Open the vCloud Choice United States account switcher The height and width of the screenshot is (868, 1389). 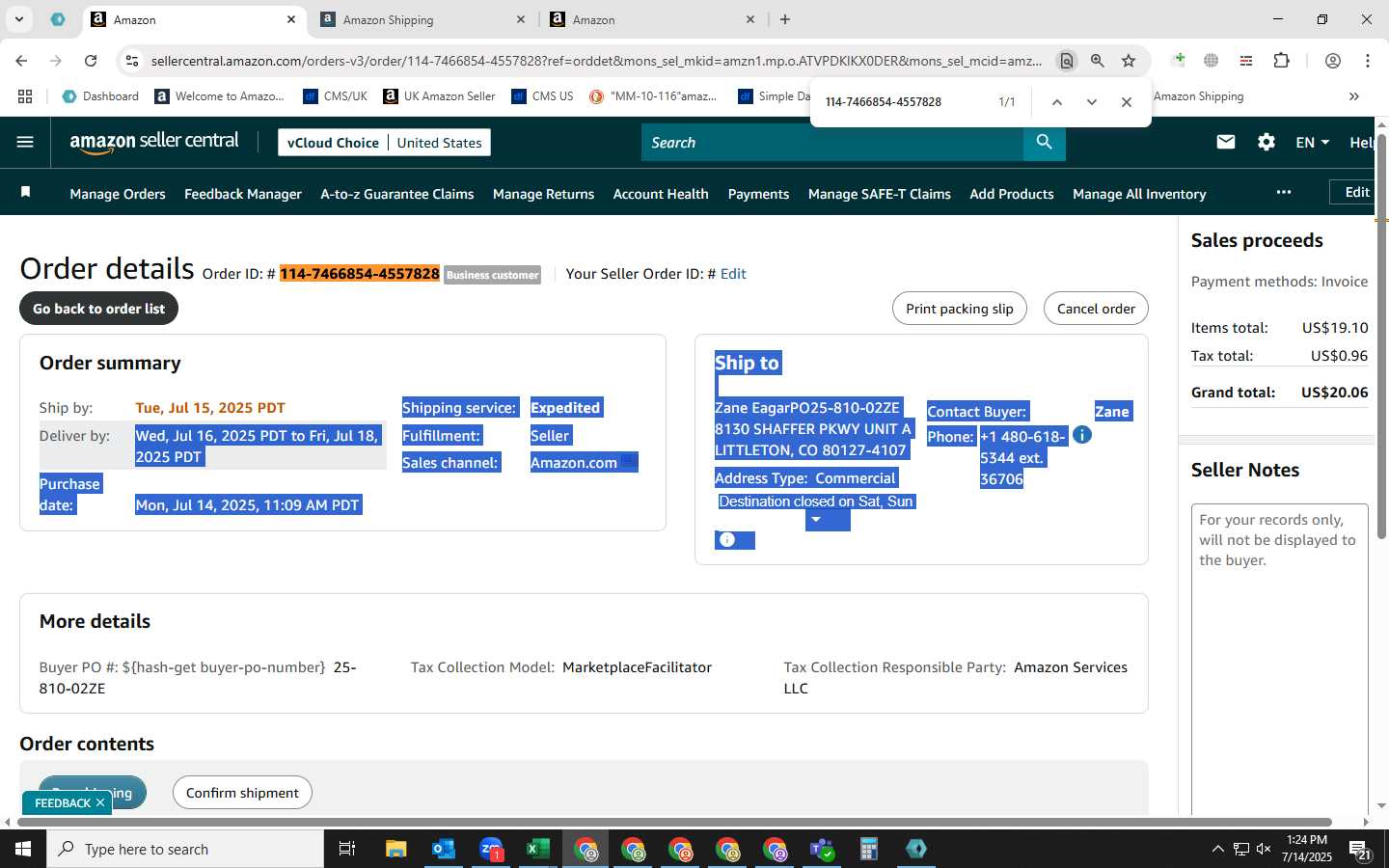[x=384, y=142]
